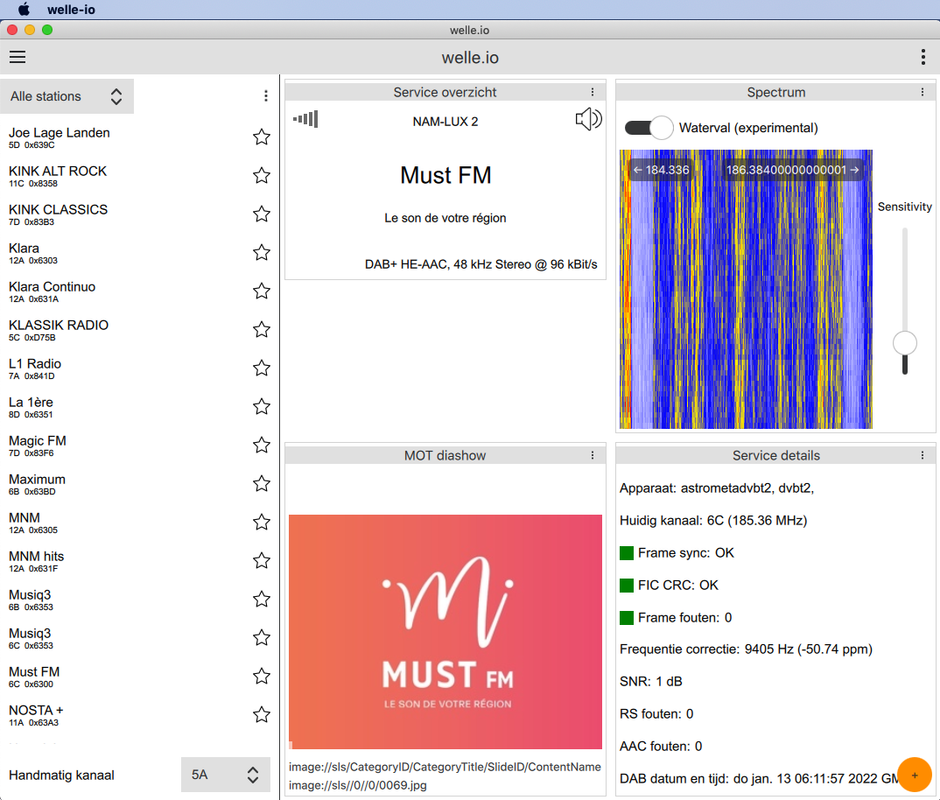940x800 pixels.
Task: Add Klara Continuo to favorites
Action: point(261,291)
